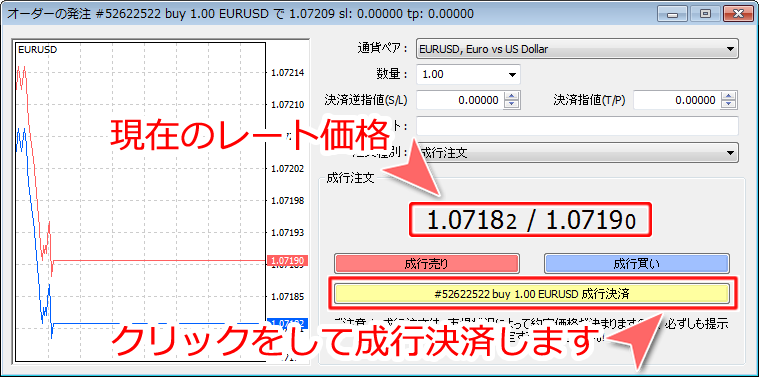Click the red 成行売り sell button
Image resolution: width=759 pixels, height=377 pixels.
[426, 264]
